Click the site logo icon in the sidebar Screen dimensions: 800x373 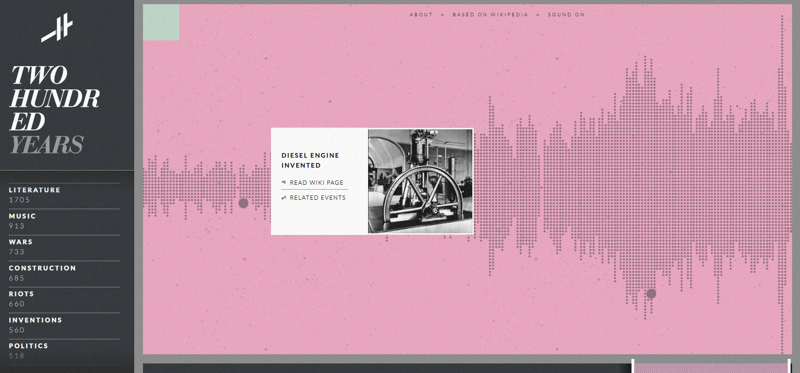pos(57,28)
